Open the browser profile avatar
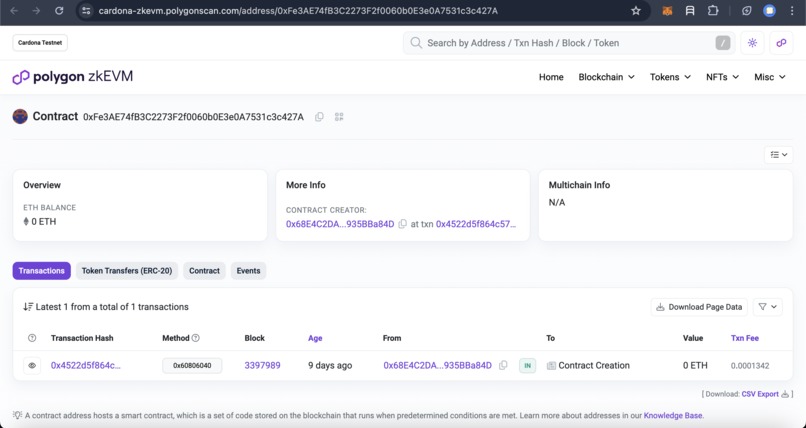 [769, 10]
